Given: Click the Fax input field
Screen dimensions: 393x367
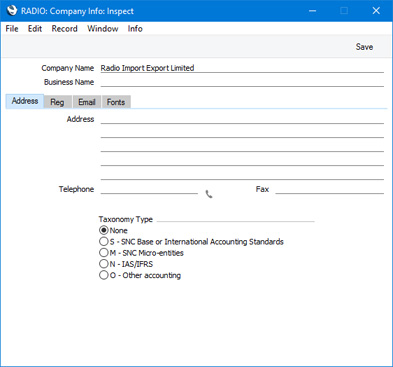Looking at the screenshot, I should [x=330, y=189].
